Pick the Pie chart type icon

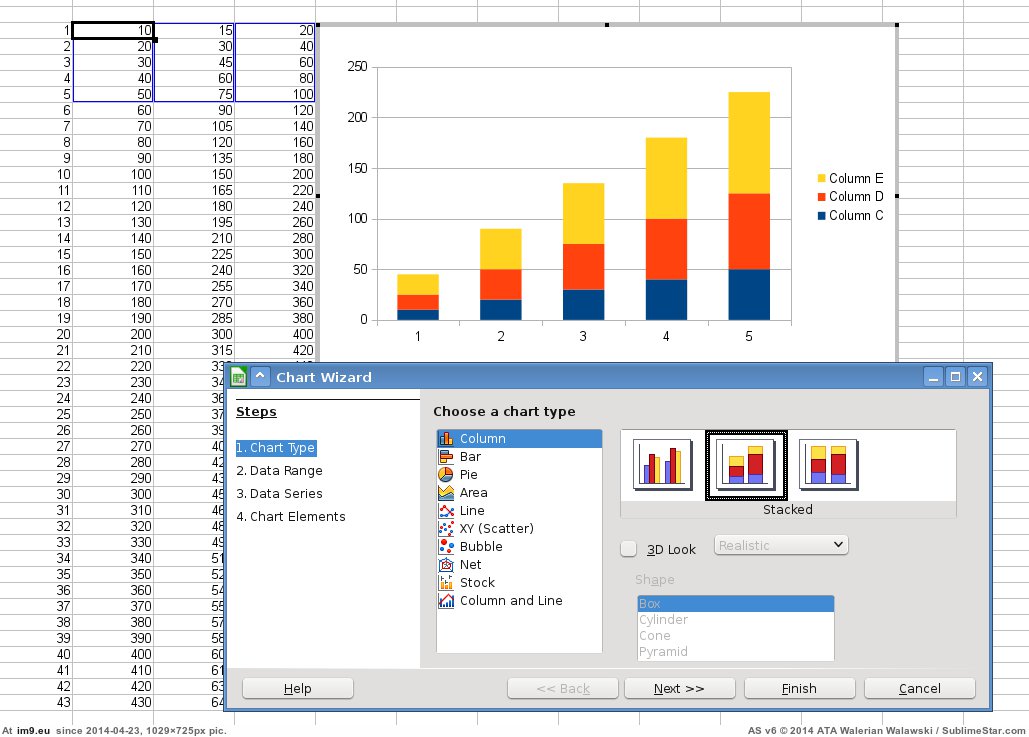(446, 475)
